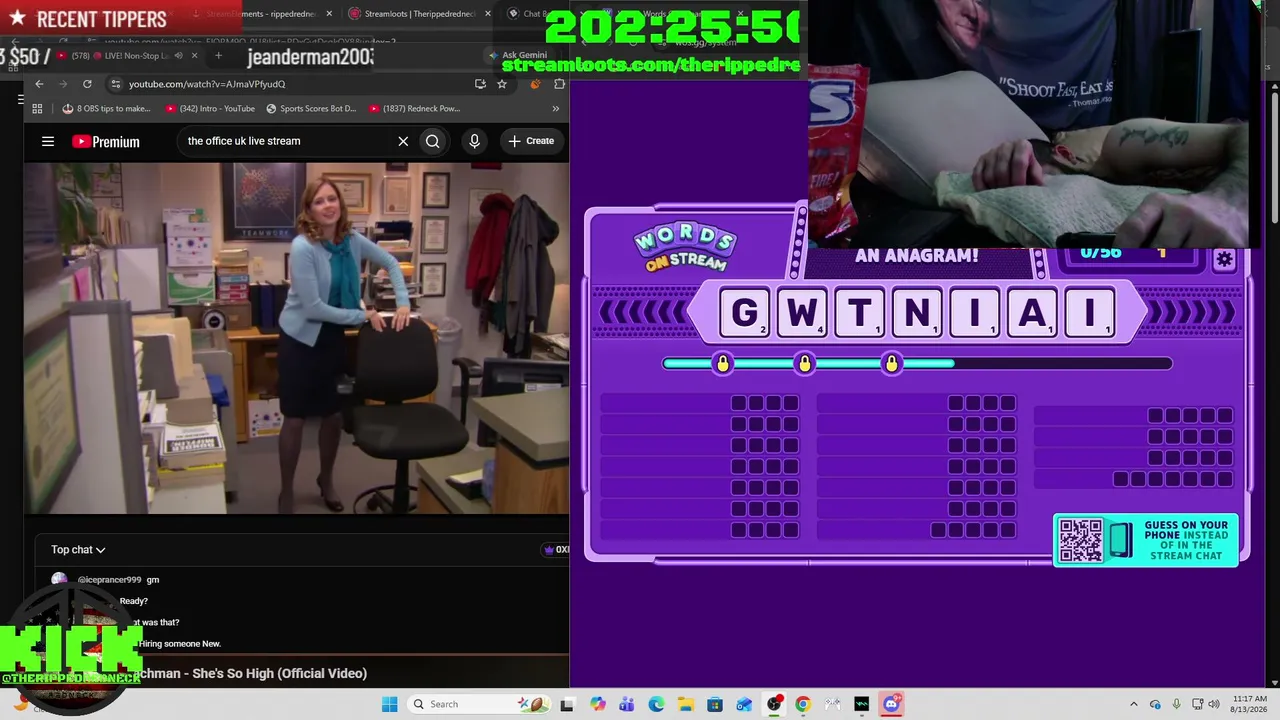Go back in the browser

[x=39, y=84]
